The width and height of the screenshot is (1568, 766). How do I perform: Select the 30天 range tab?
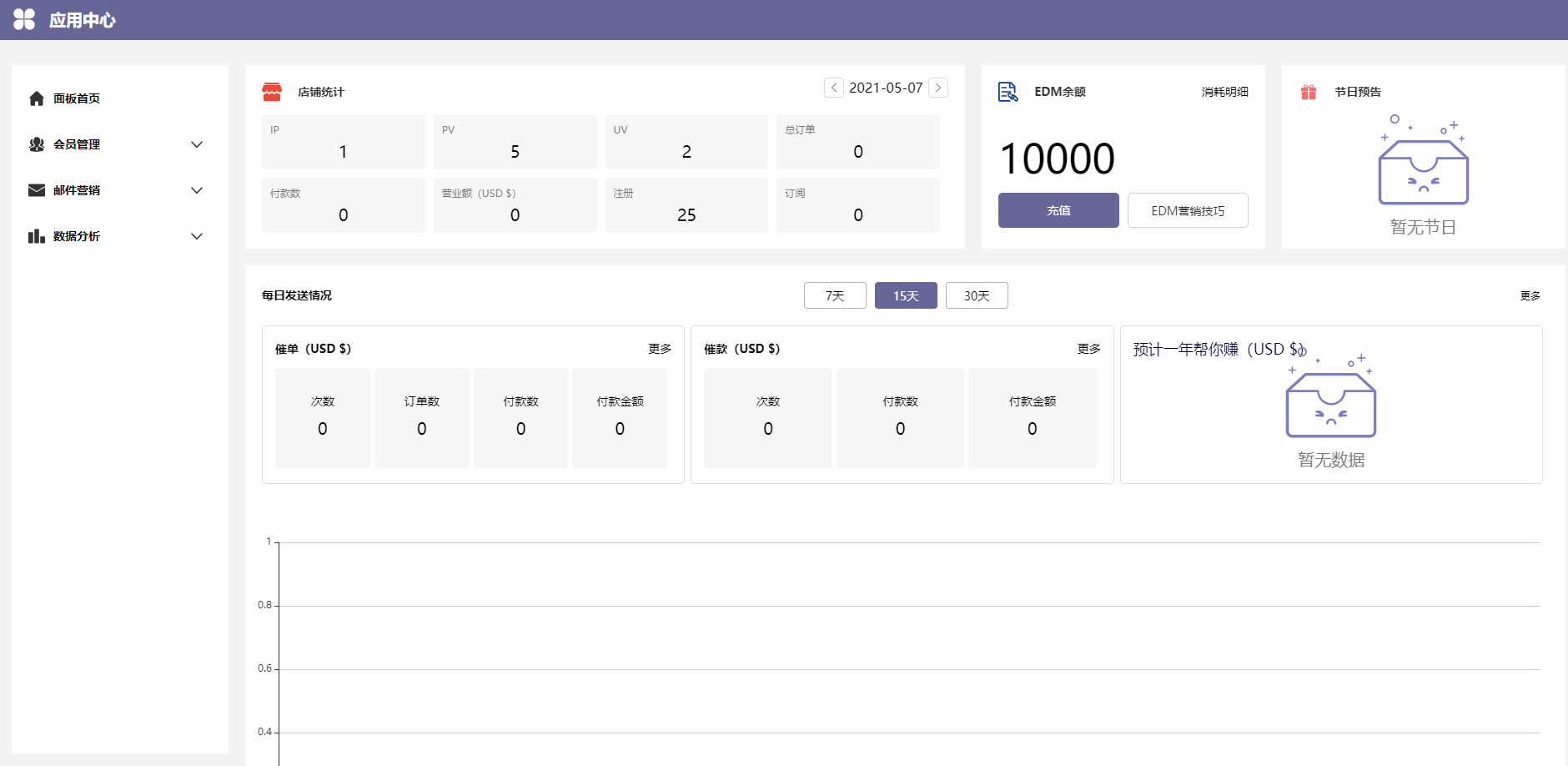pyautogui.click(x=977, y=295)
